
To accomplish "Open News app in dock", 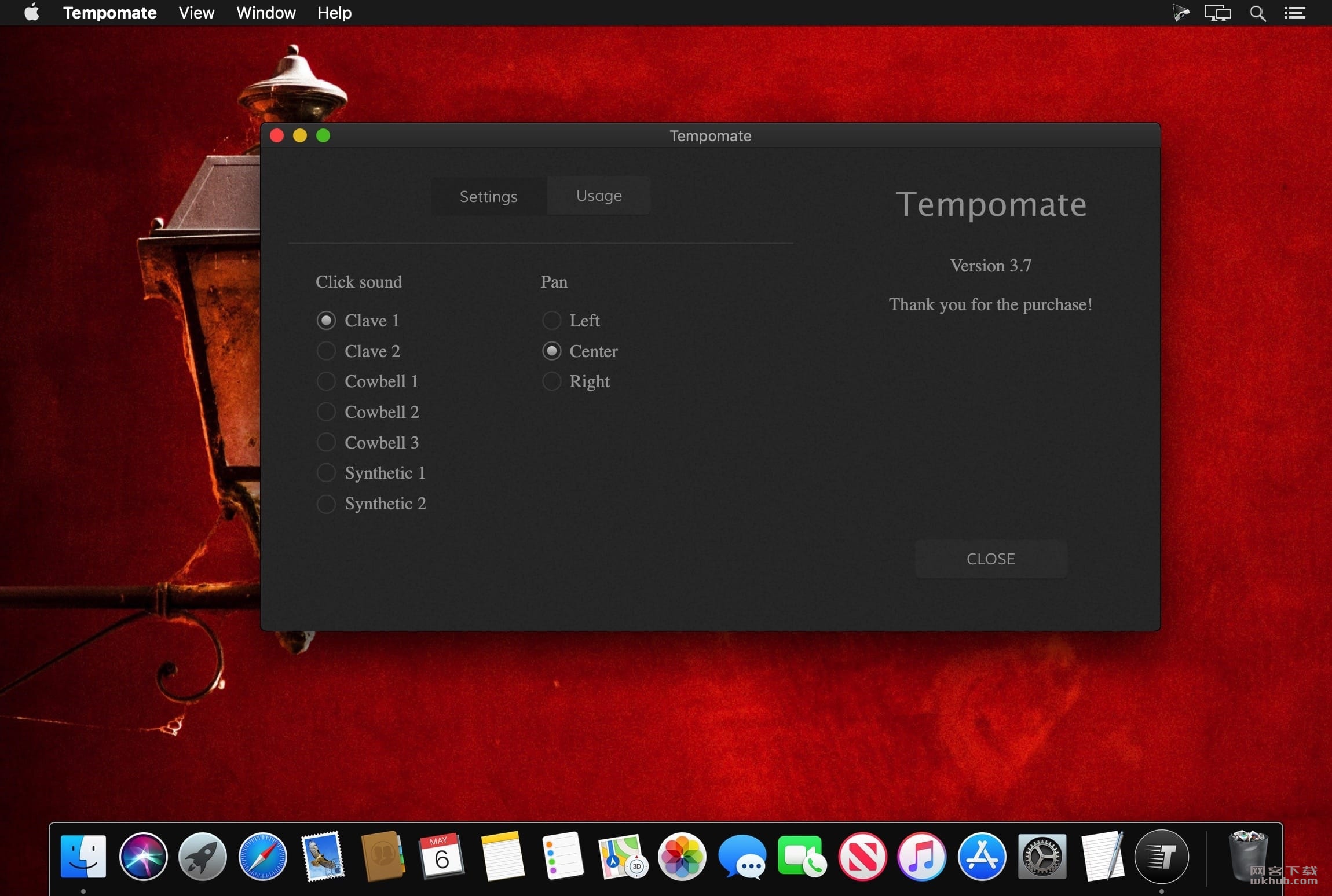I will coord(862,856).
